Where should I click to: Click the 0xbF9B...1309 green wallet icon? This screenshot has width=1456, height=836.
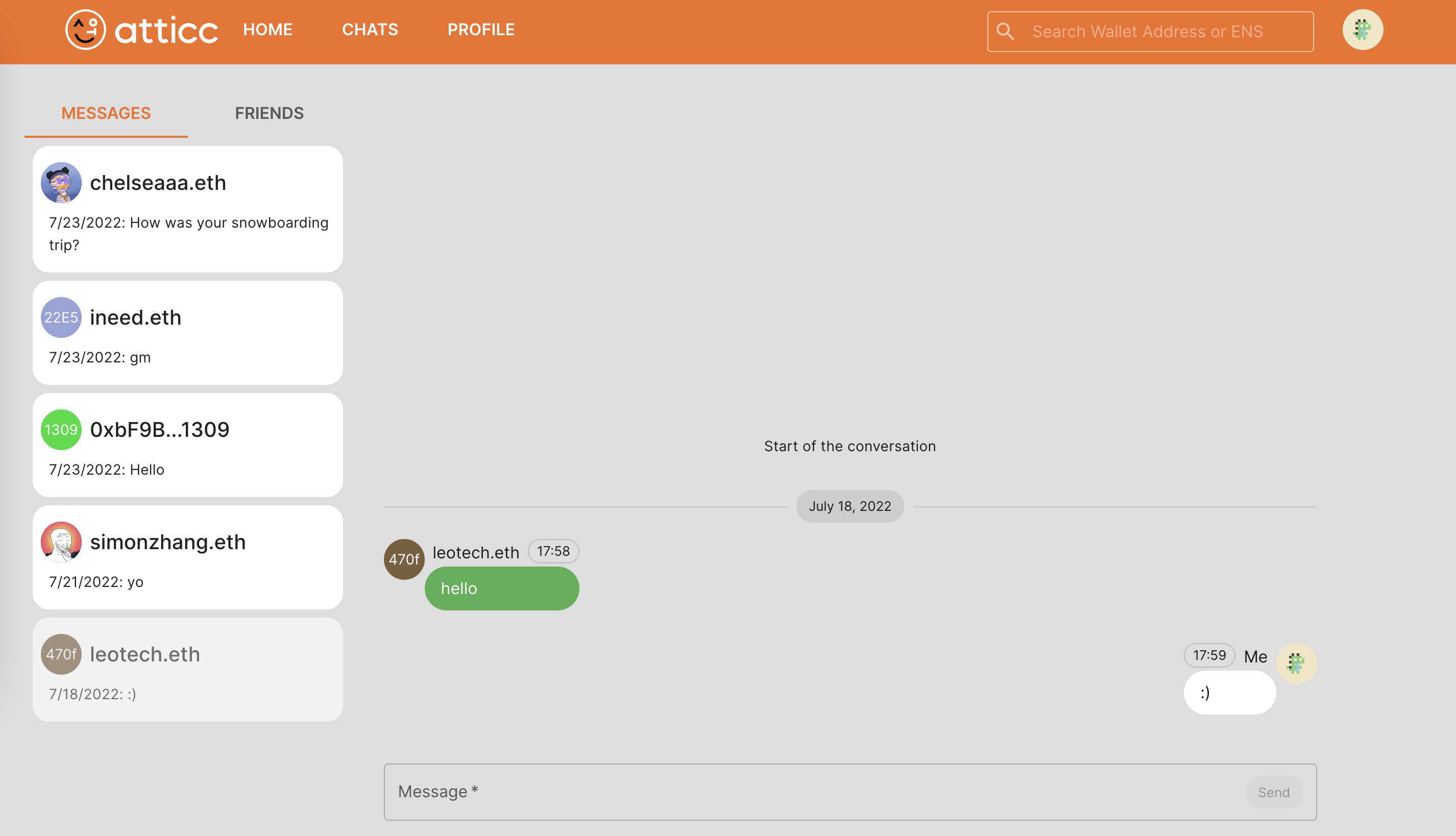click(x=61, y=430)
